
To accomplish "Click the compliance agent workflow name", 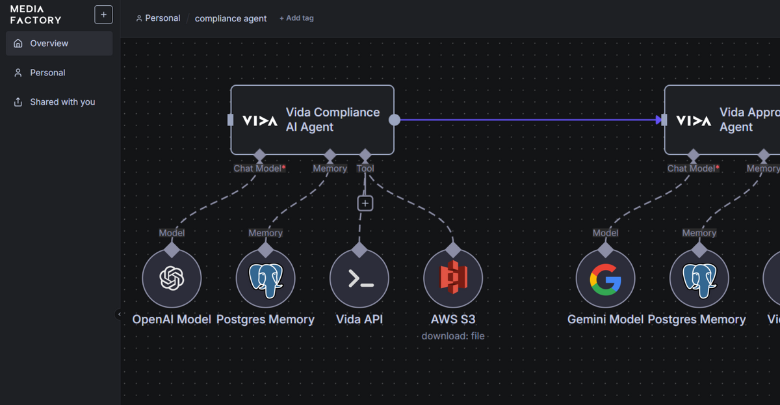I will tap(231, 18).
